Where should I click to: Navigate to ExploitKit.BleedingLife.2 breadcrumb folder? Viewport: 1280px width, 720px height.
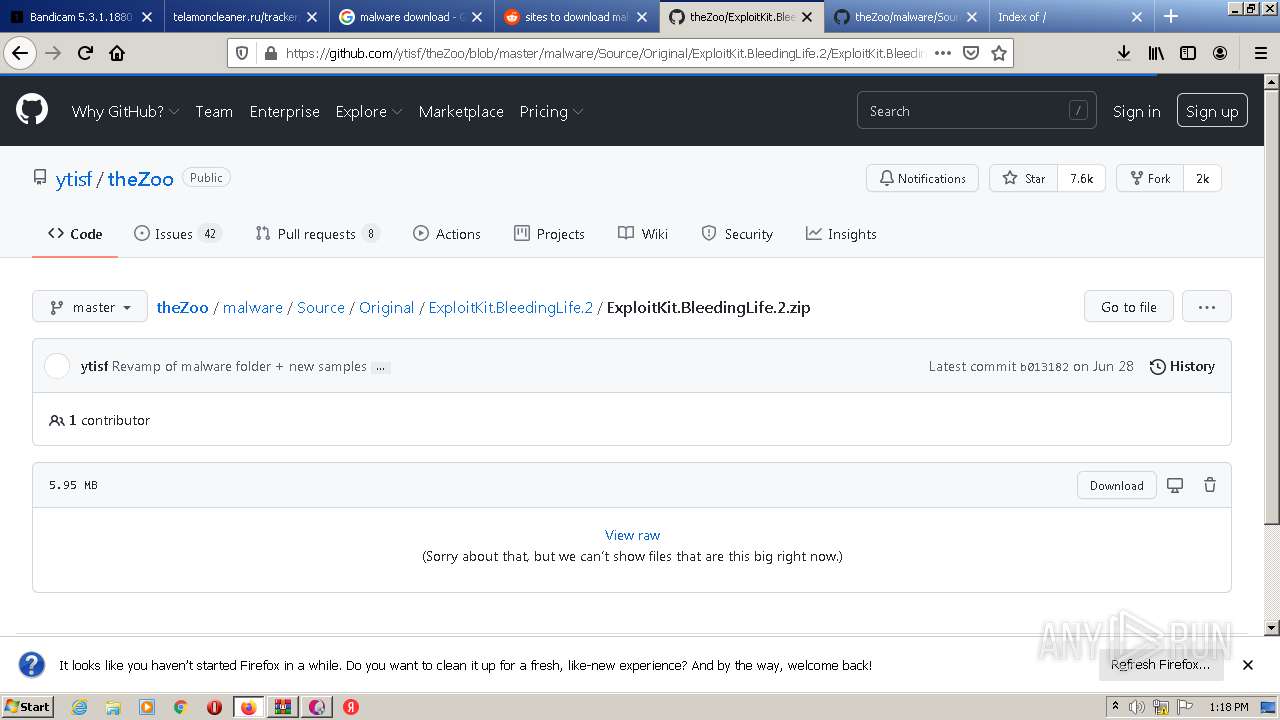pos(510,307)
